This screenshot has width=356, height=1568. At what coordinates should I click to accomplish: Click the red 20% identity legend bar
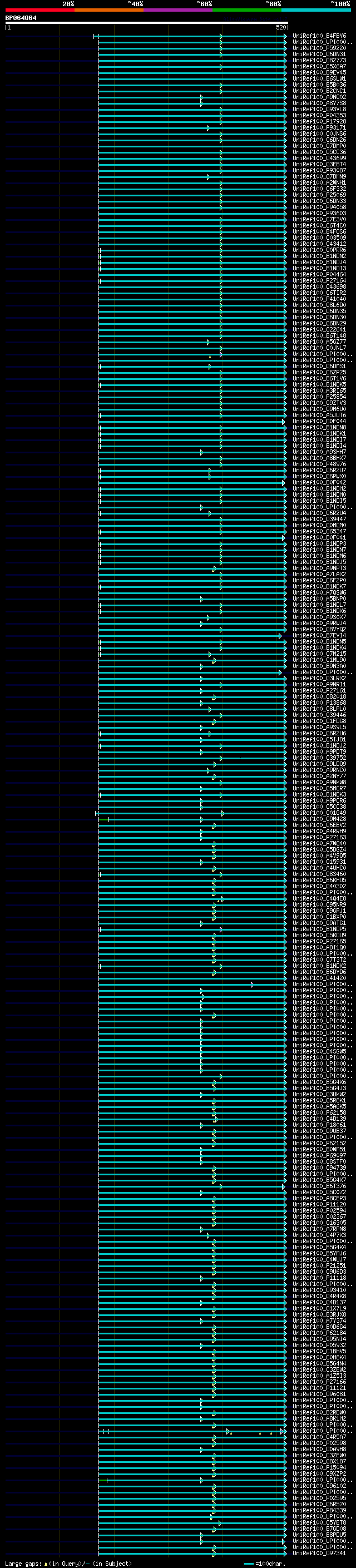(x=39, y=10)
